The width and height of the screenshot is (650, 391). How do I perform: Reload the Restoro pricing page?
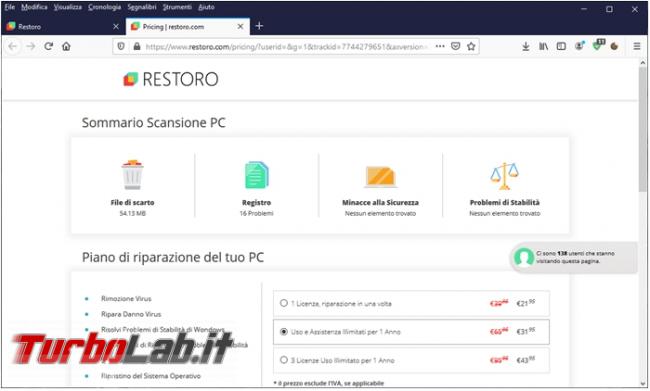click(x=49, y=46)
